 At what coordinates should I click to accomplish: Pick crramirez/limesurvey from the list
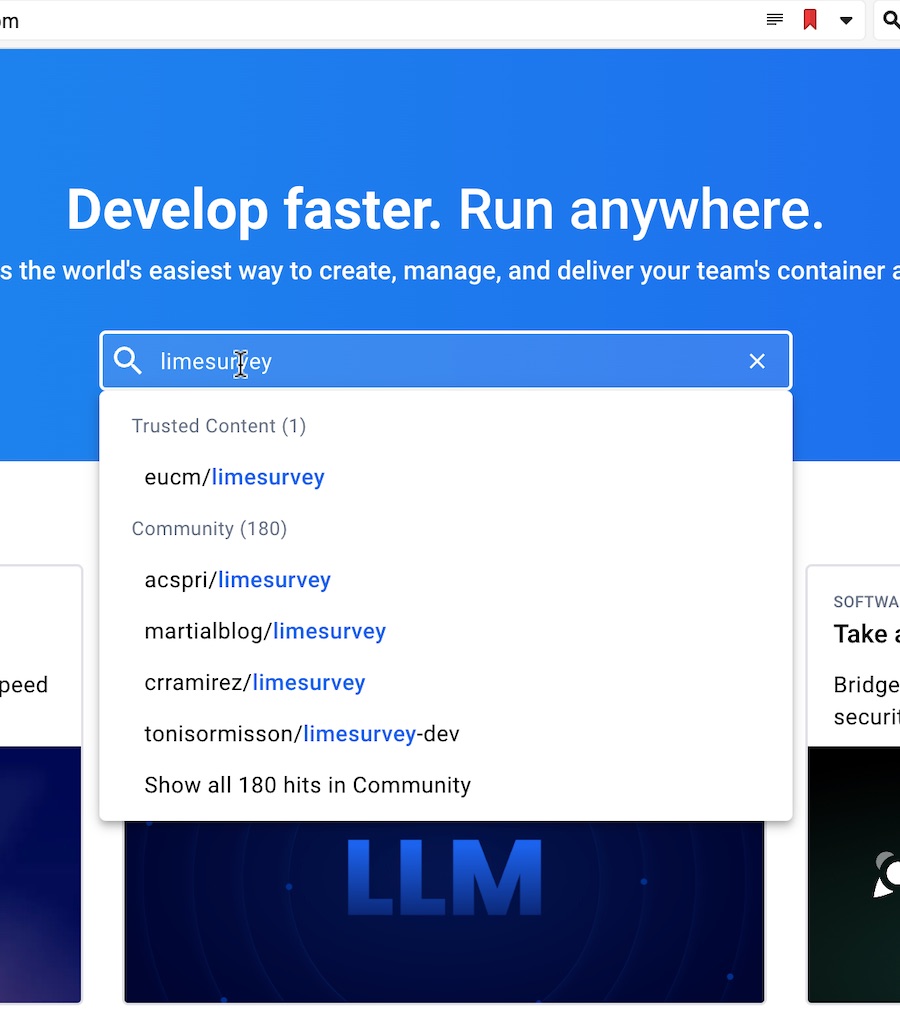pos(255,682)
